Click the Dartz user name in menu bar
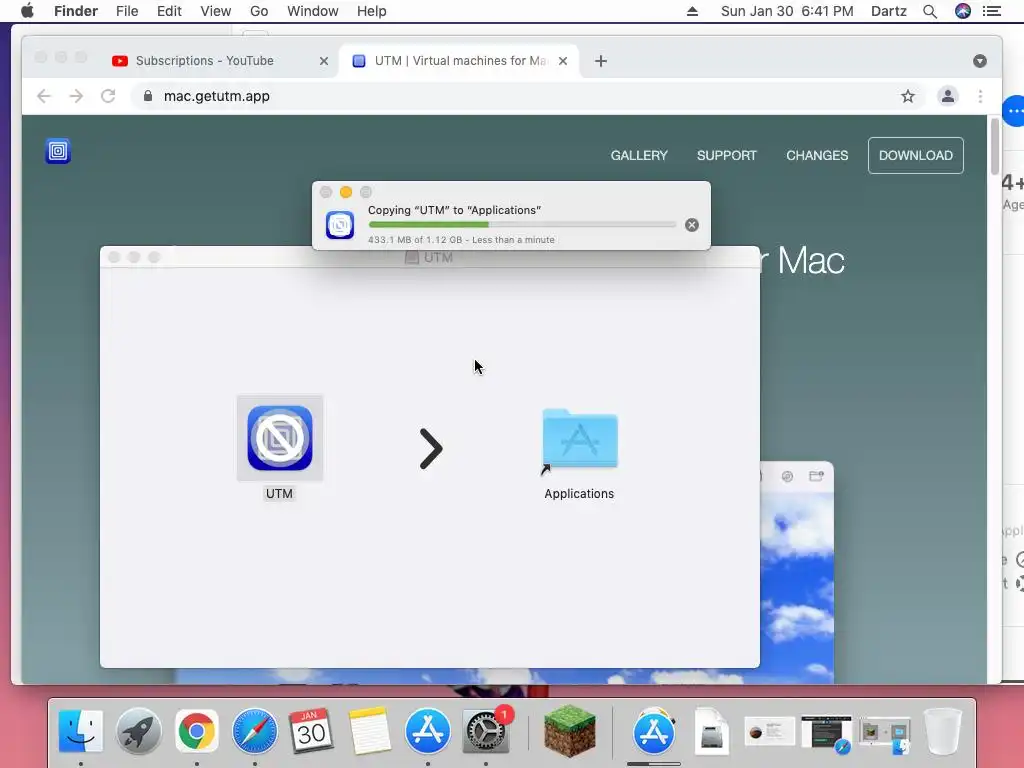 tap(889, 11)
